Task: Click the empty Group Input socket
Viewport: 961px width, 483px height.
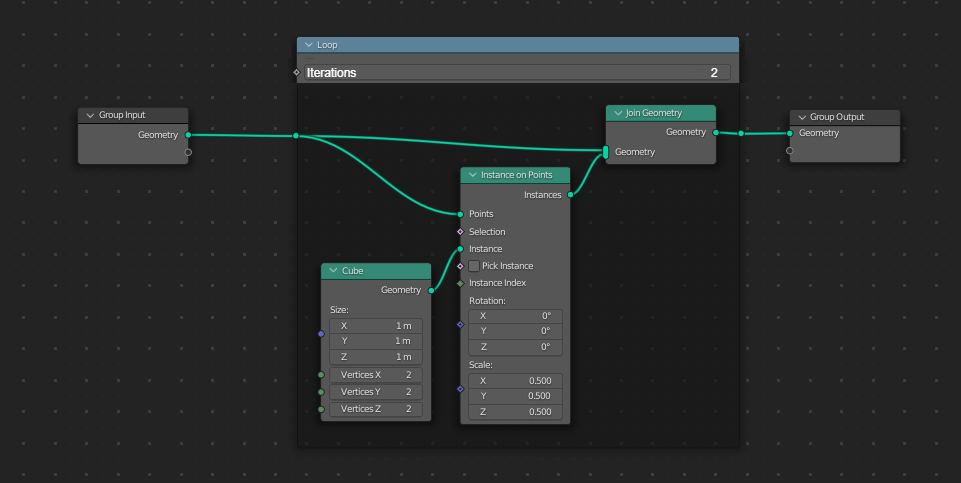Action: pyautogui.click(x=188, y=152)
